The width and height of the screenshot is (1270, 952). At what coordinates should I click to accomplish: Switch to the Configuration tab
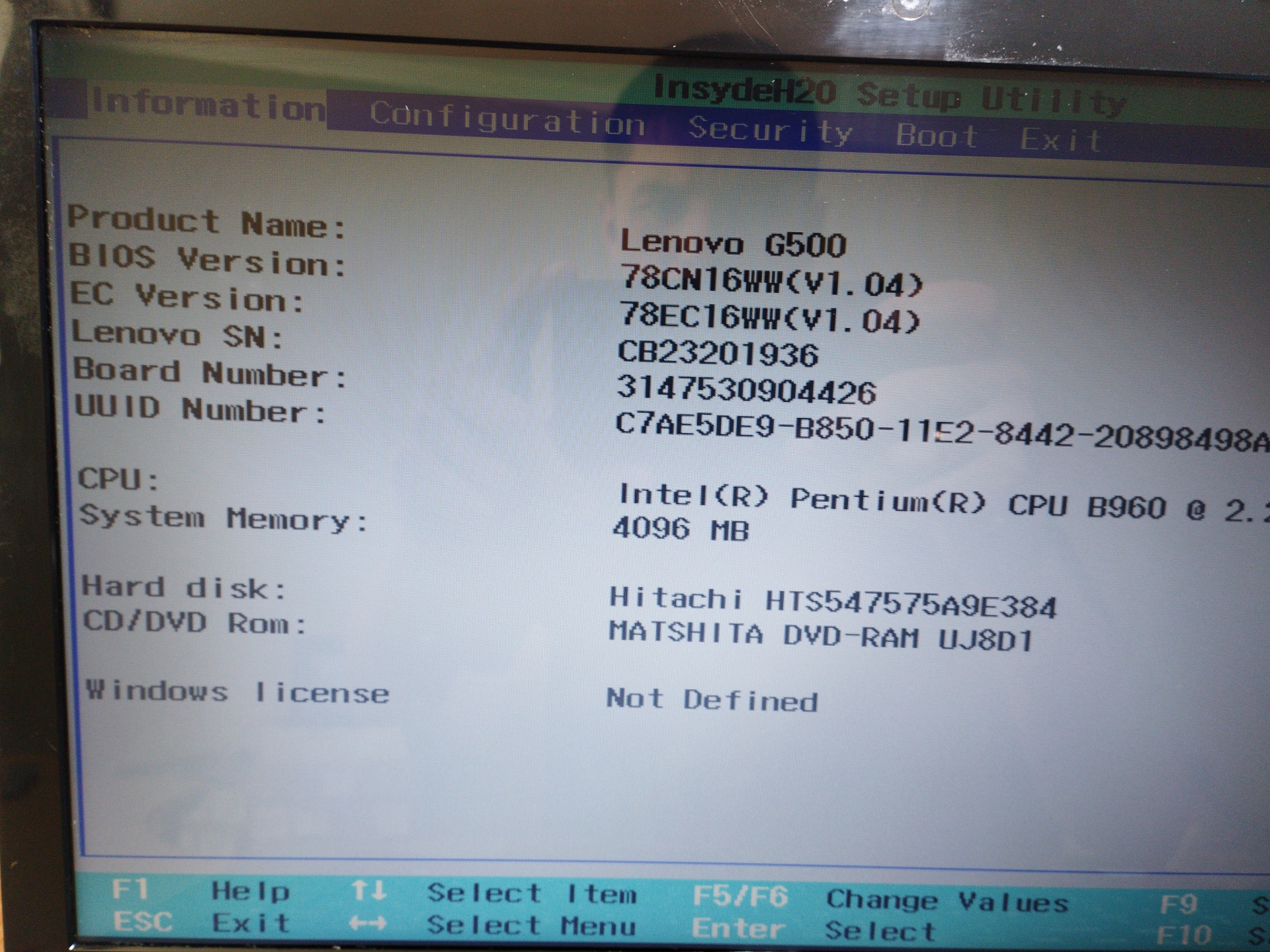pyautogui.click(x=507, y=120)
